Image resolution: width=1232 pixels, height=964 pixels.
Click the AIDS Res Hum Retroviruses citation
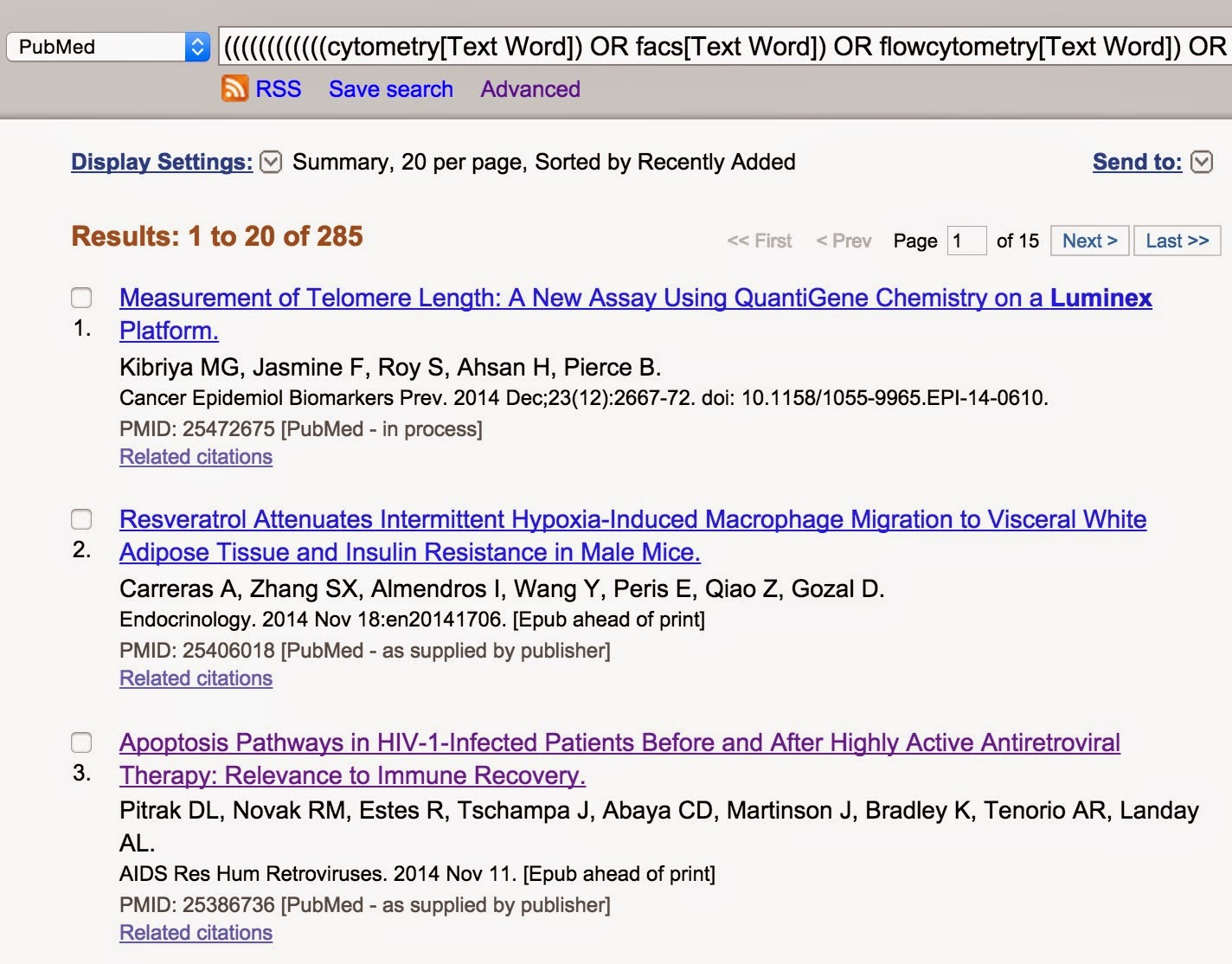(417, 874)
